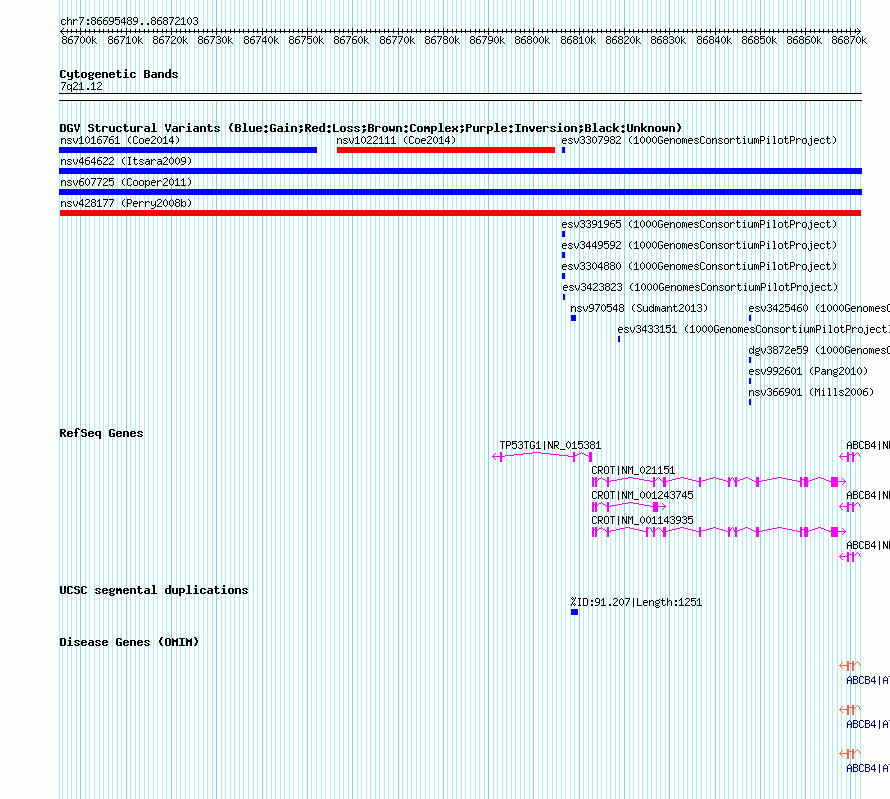Click the segmental duplication blue block

574,612
